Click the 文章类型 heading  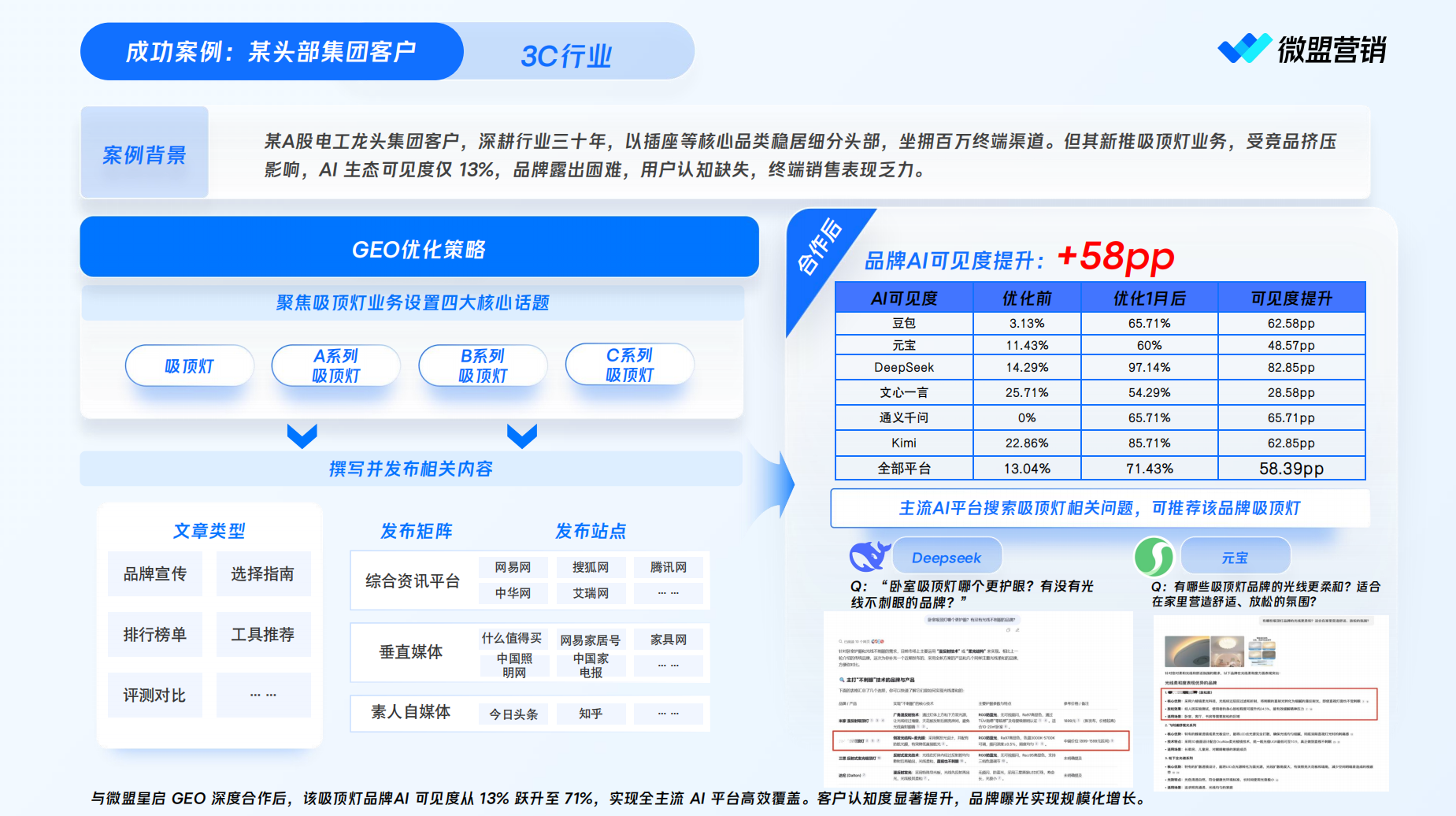coord(209,531)
